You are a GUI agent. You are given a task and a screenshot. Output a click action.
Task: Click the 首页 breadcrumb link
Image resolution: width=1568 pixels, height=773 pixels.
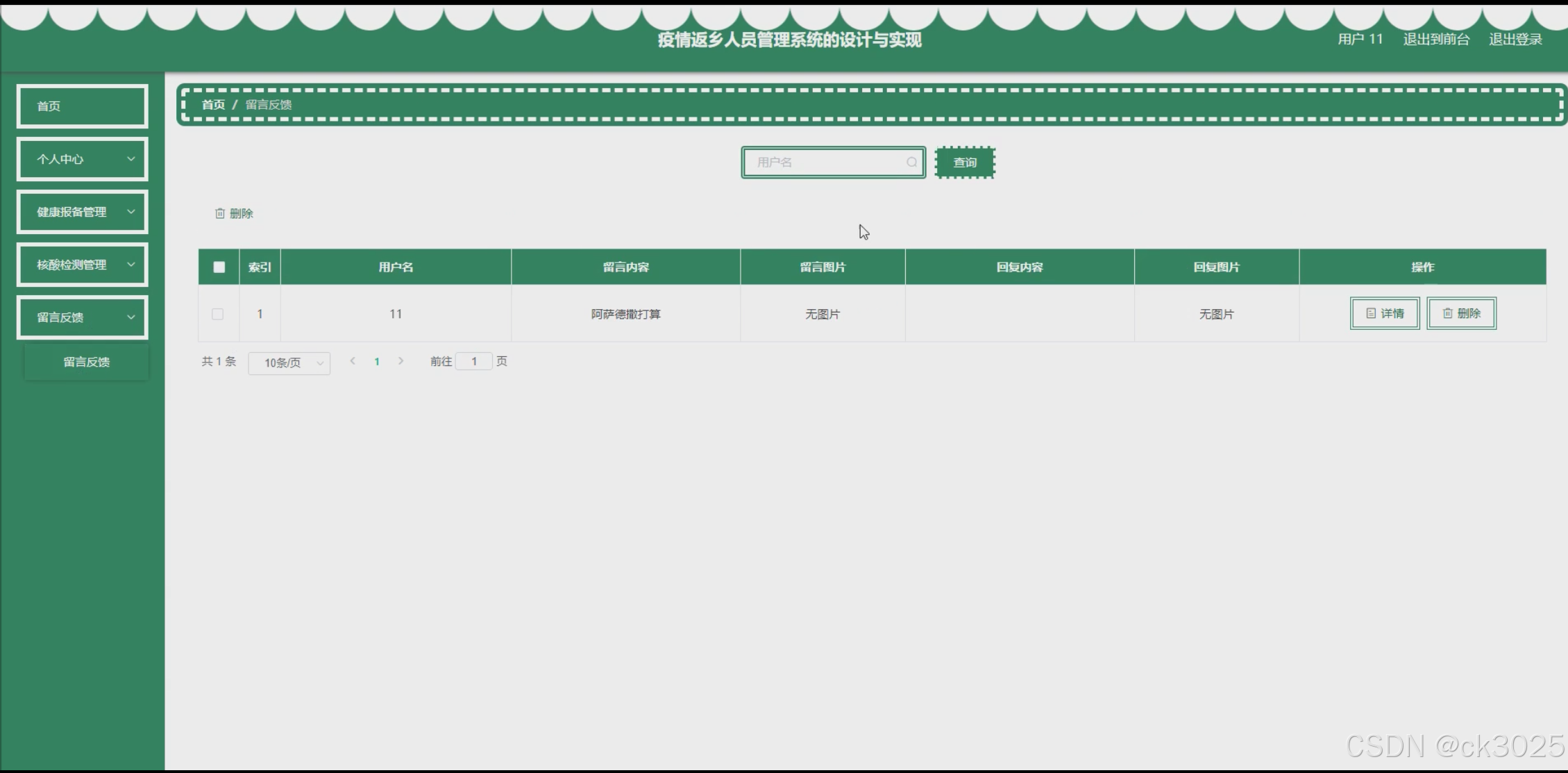coord(213,105)
